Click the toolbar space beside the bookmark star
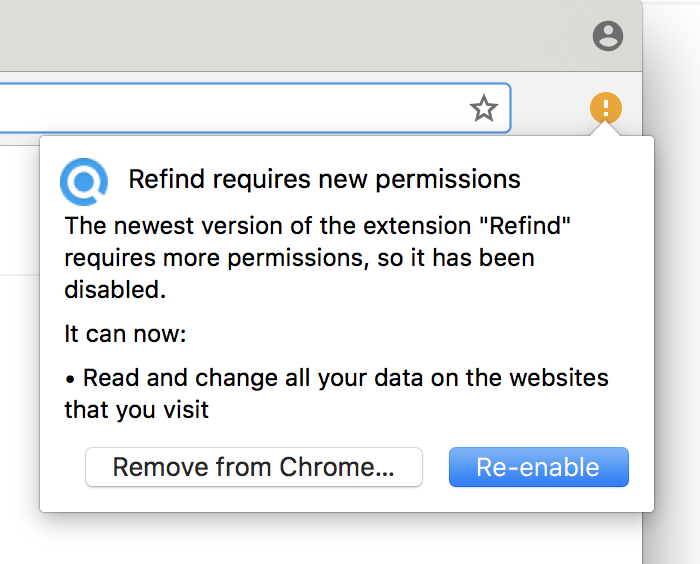Image resolution: width=700 pixels, height=564 pixels. point(552,108)
